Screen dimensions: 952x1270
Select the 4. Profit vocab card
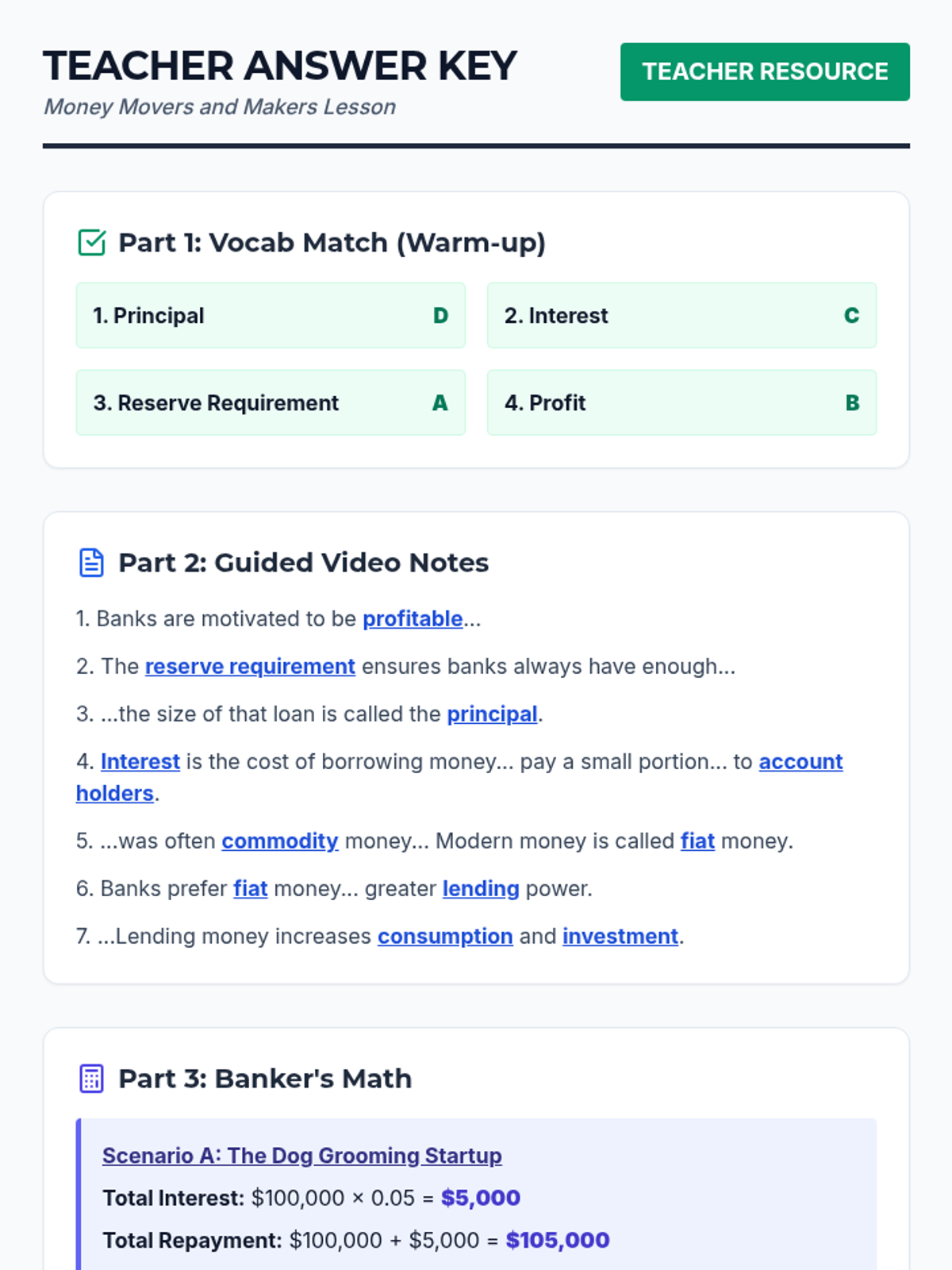(681, 403)
